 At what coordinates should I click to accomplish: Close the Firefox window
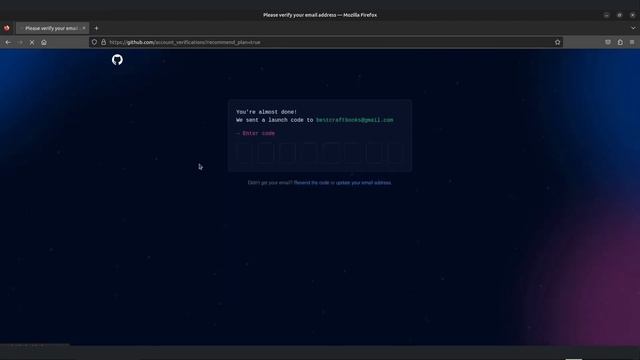(x=633, y=15)
